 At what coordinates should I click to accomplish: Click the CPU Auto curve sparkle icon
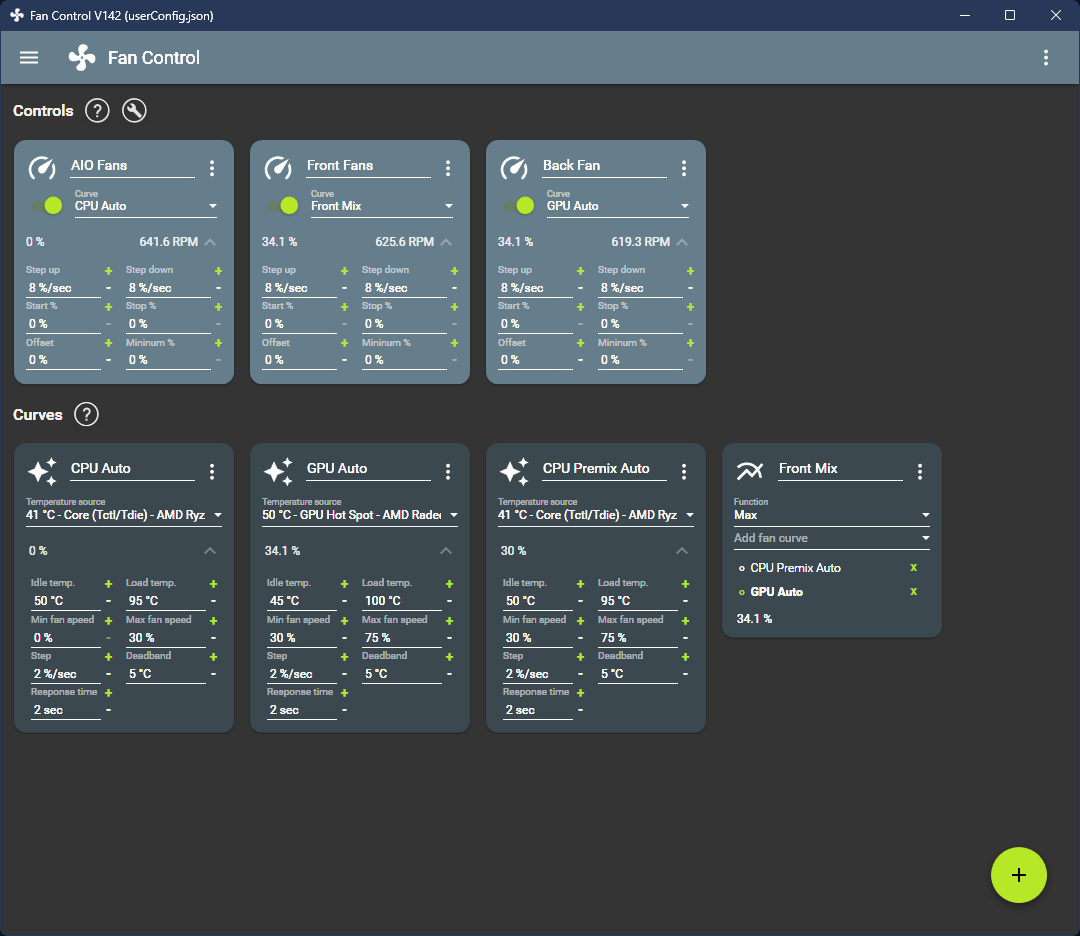(x=42, y=471)
